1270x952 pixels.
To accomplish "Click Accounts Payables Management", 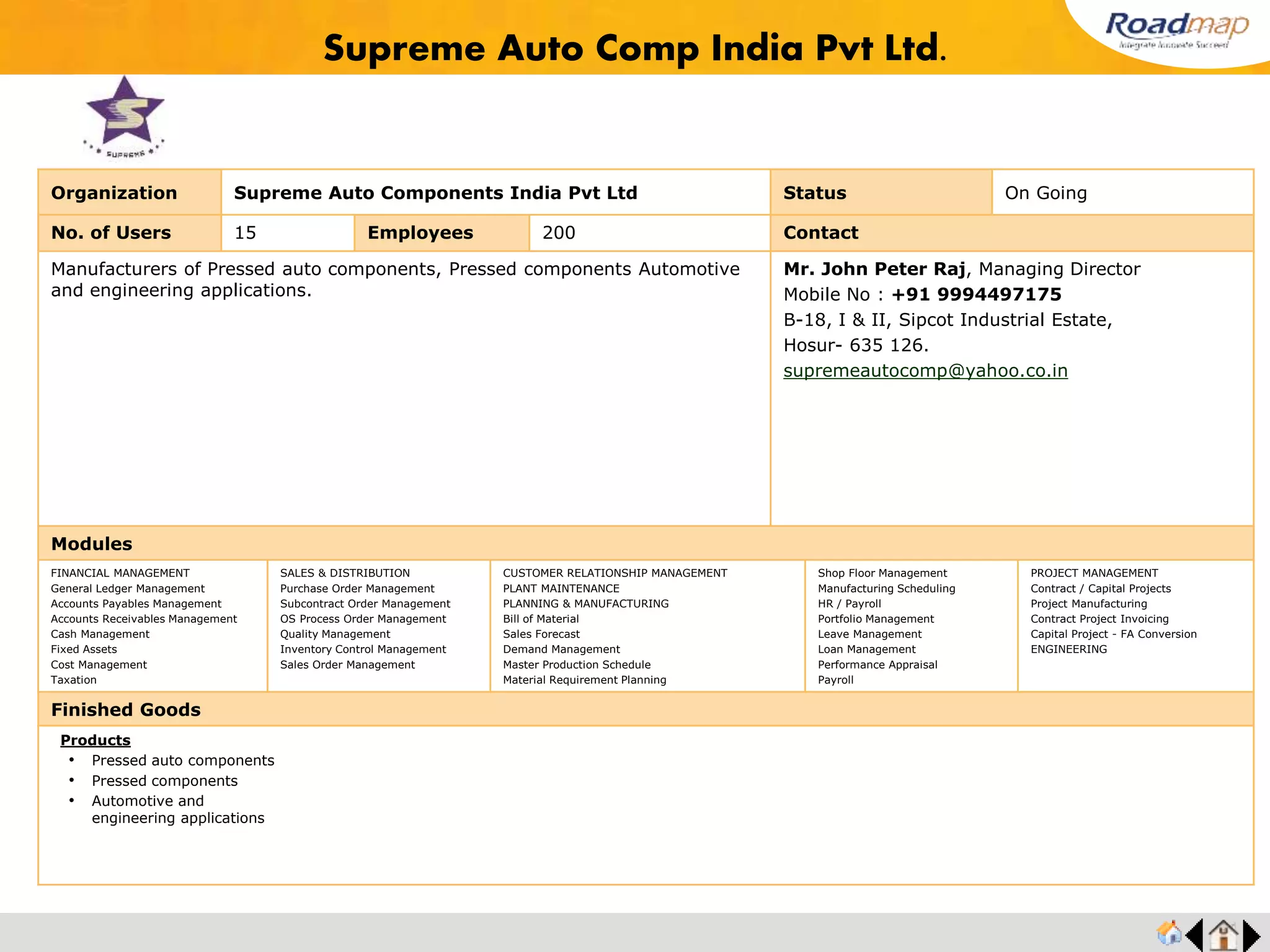I will tap(136, 603).
